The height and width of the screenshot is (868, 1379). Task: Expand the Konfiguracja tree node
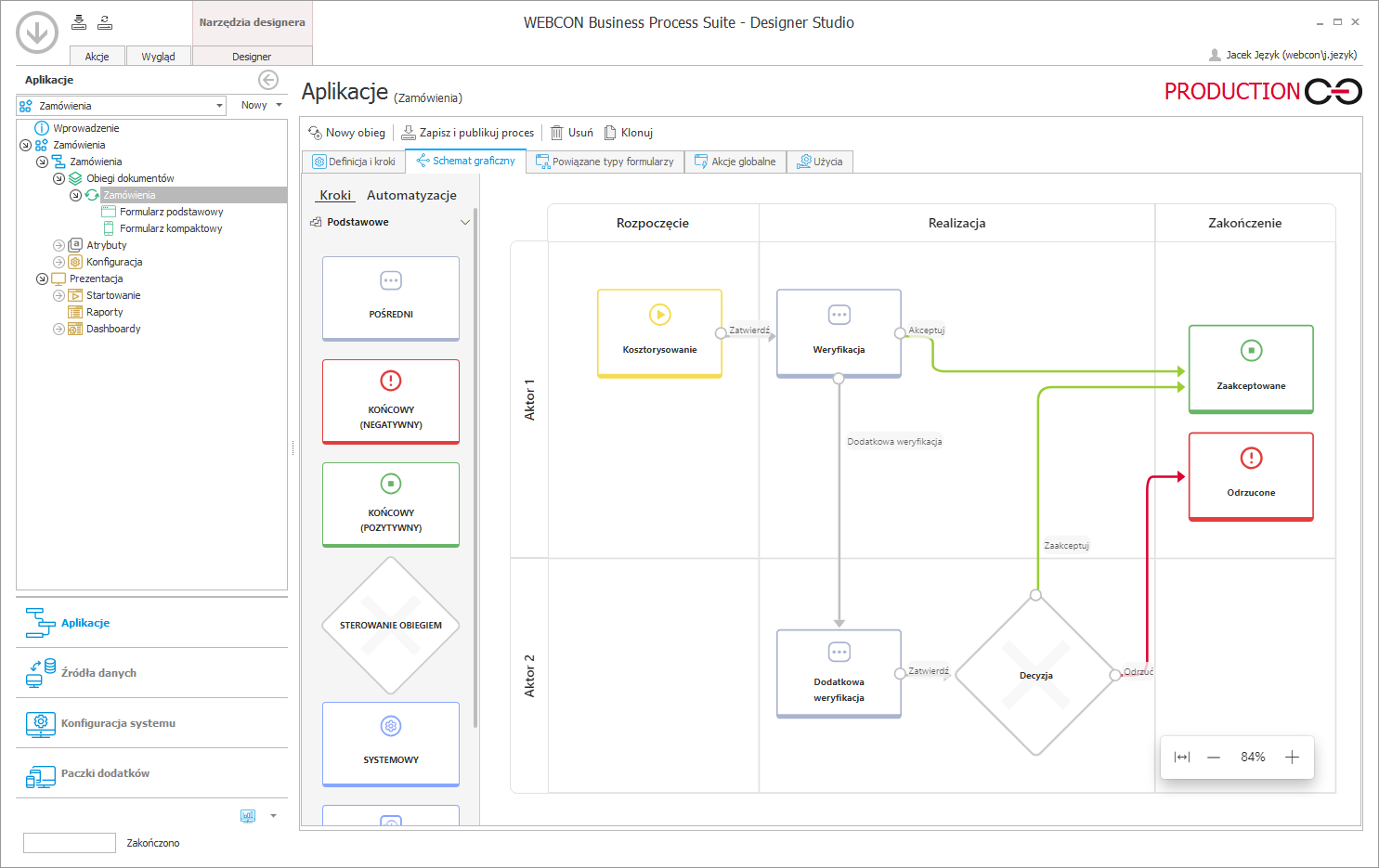(59, 262)
